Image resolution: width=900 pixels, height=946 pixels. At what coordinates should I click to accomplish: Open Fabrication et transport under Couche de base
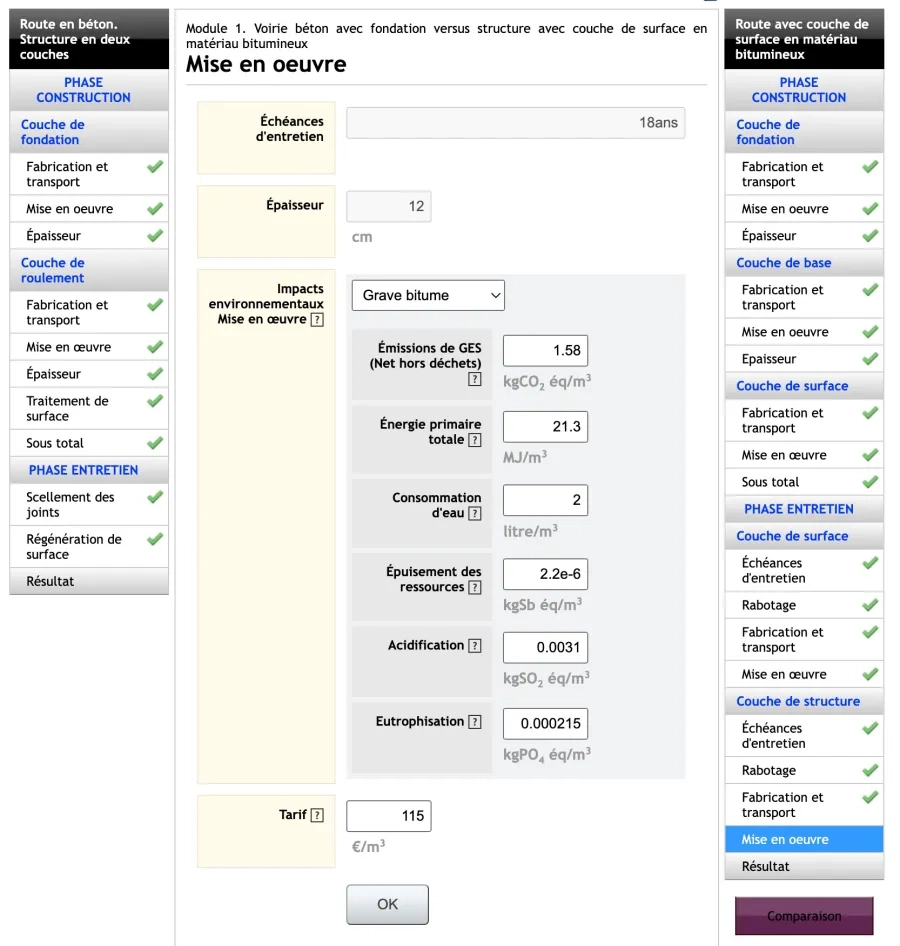(804, 297)
